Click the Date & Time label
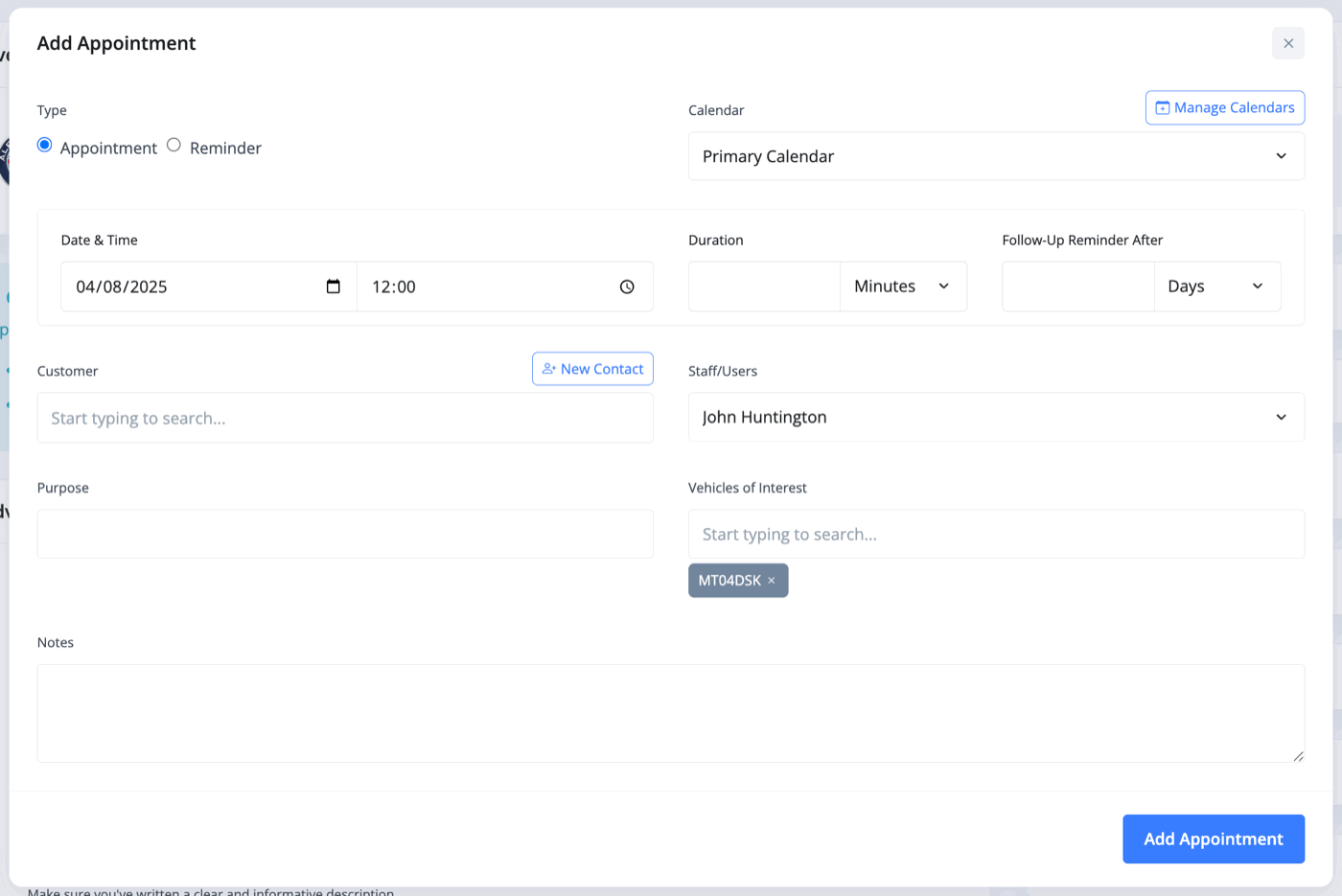 [x=99, y=240]
